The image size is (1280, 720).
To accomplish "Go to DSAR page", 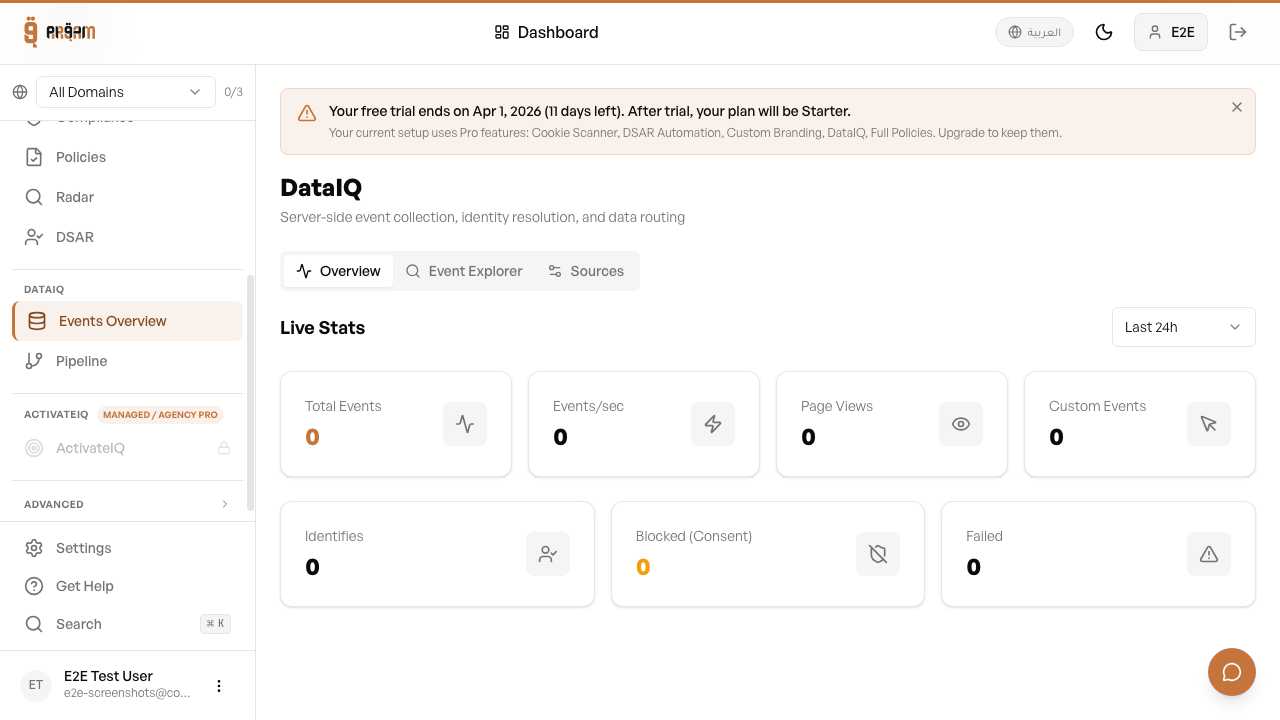I will coord(127,237).
